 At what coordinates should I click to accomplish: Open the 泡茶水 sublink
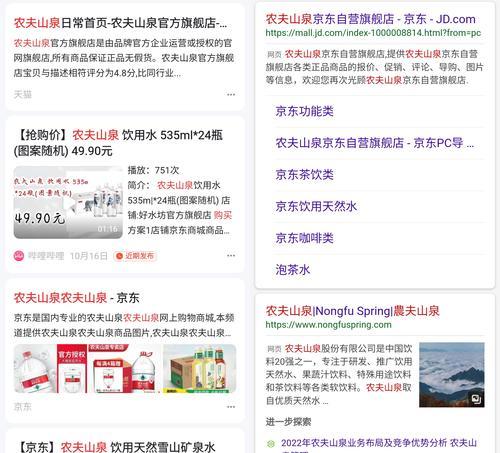pos(293,269)
